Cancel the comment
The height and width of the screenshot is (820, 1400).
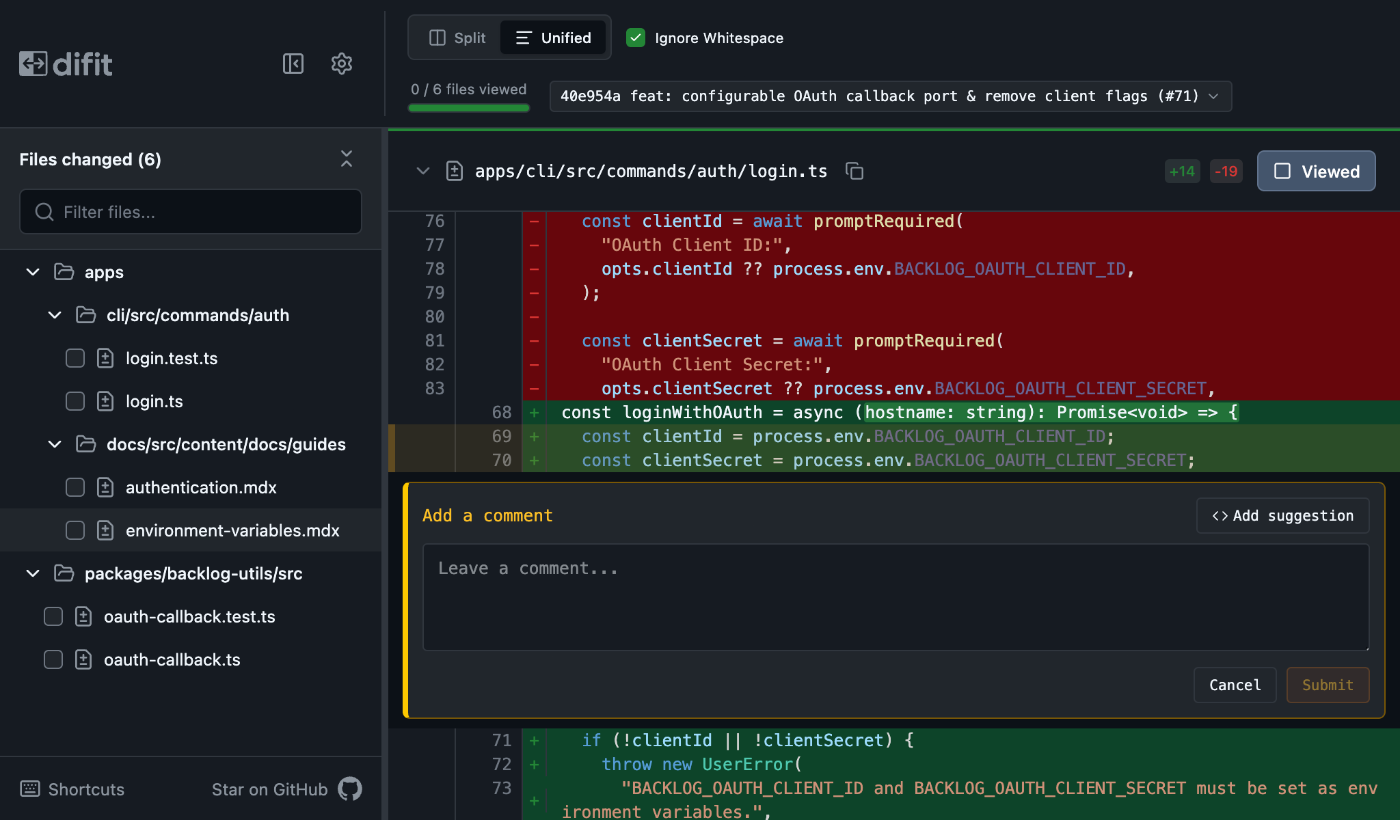[1235, 685]
